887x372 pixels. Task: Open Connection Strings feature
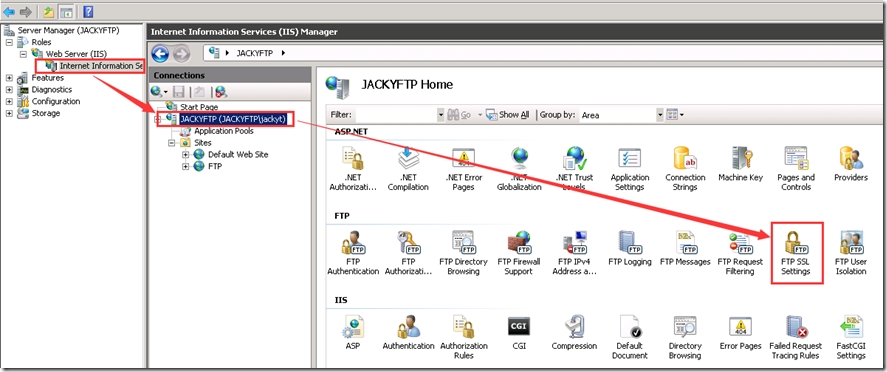685,168
